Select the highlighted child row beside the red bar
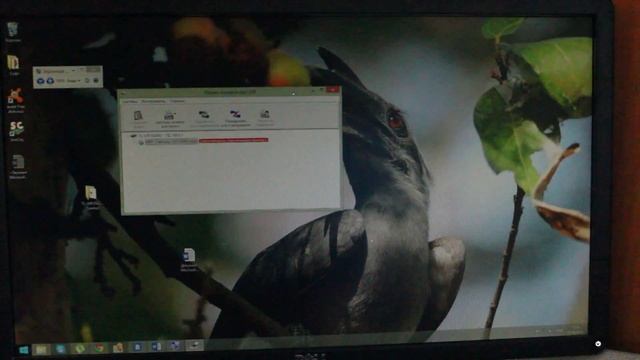This screenshot has width=640, height=360. (x=168, y=142)
